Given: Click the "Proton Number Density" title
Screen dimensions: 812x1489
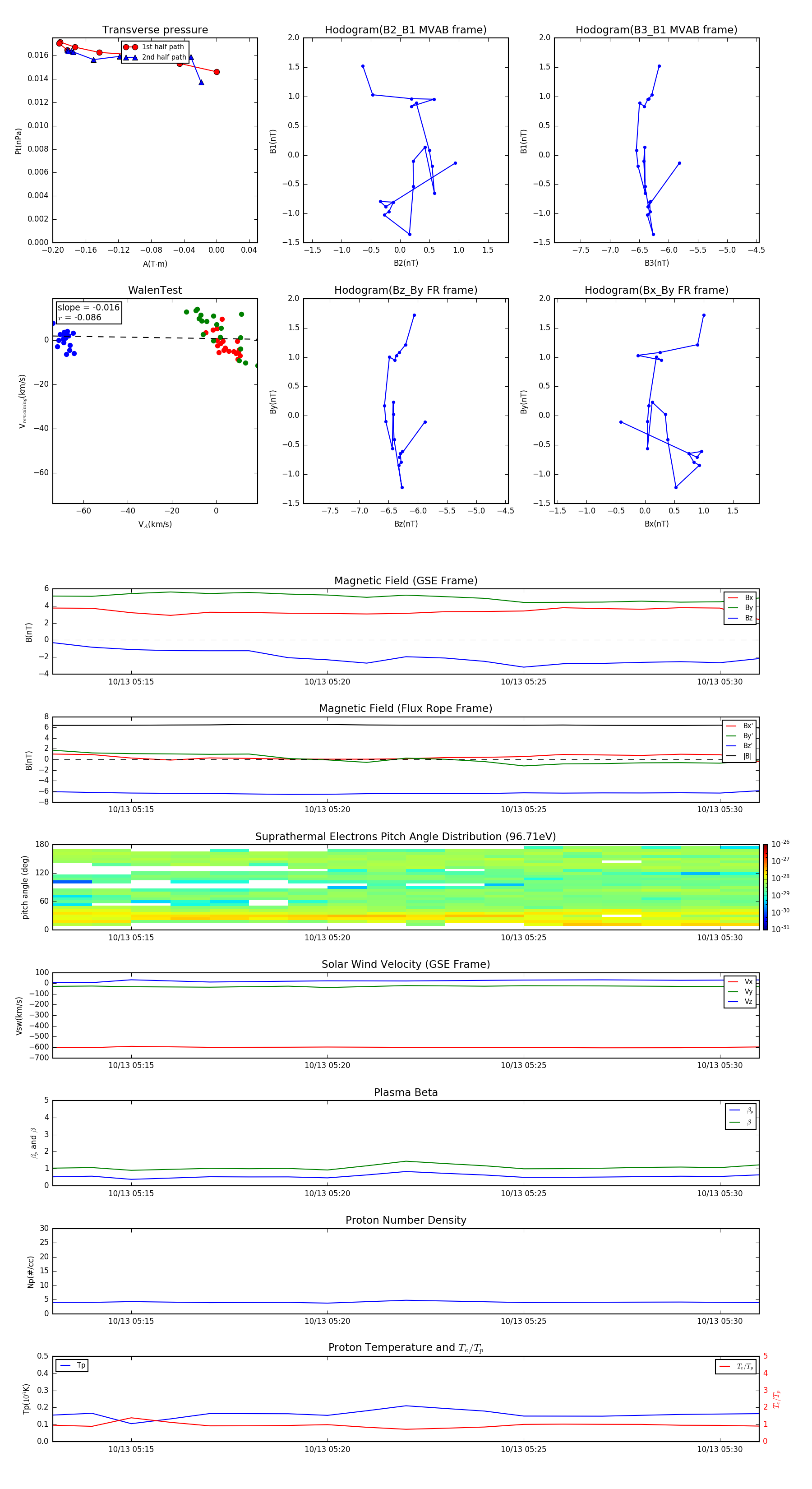Looking at the screenshot, I should tap(406, 1220).
